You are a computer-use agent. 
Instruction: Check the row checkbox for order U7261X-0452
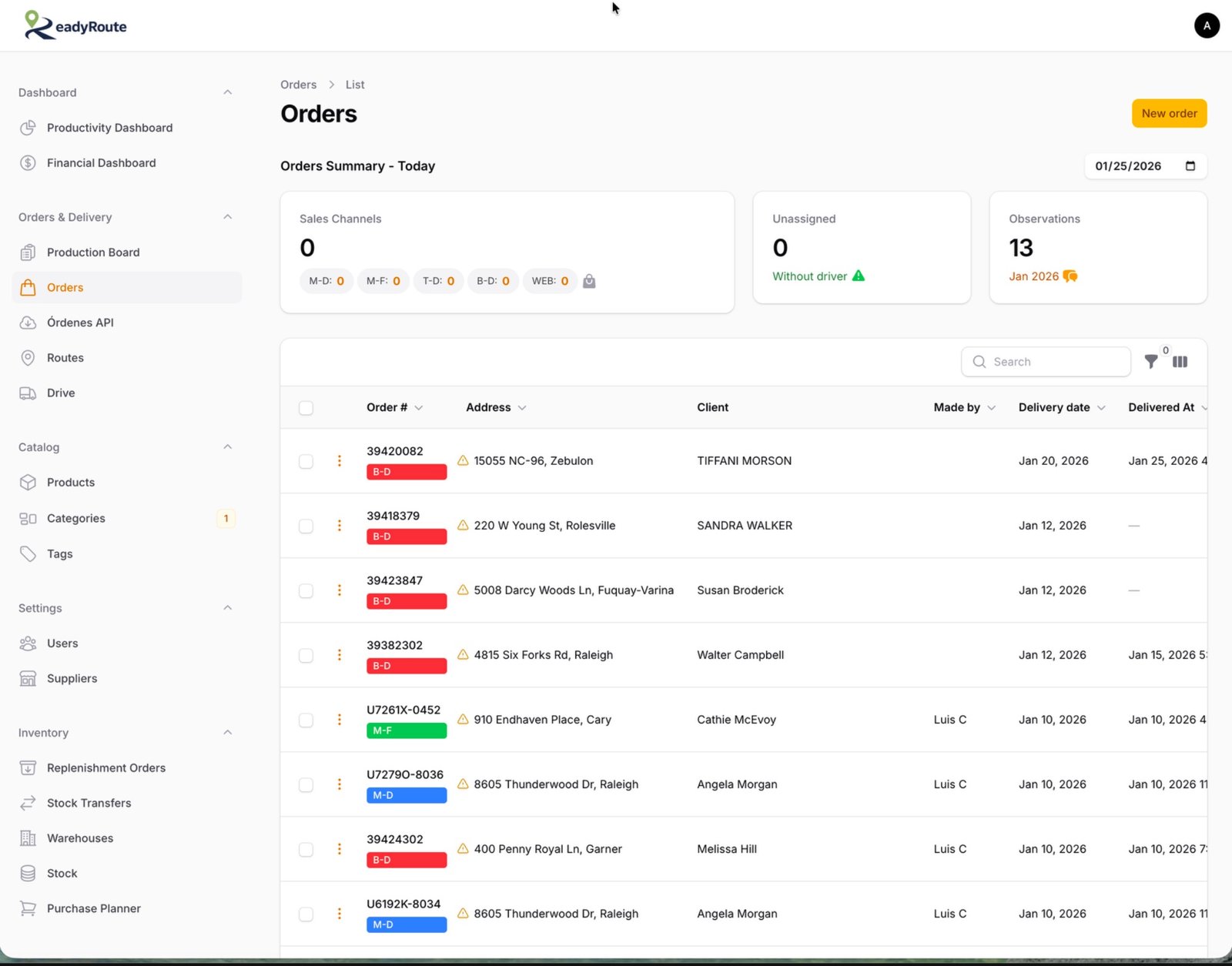click(x=306, y=720)
